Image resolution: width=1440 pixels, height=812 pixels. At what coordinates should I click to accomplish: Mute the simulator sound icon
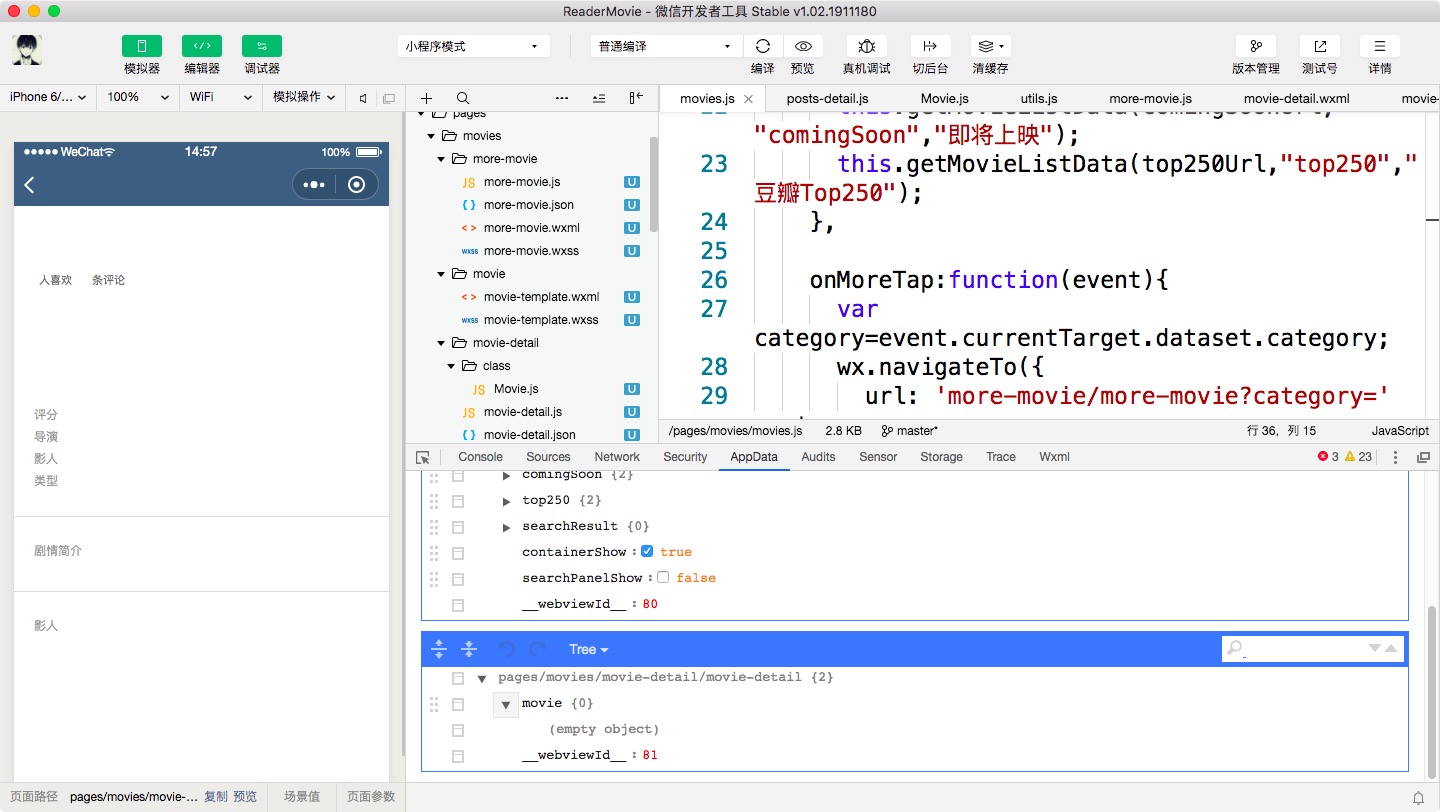pyautogui.click(x=364, y=98)
